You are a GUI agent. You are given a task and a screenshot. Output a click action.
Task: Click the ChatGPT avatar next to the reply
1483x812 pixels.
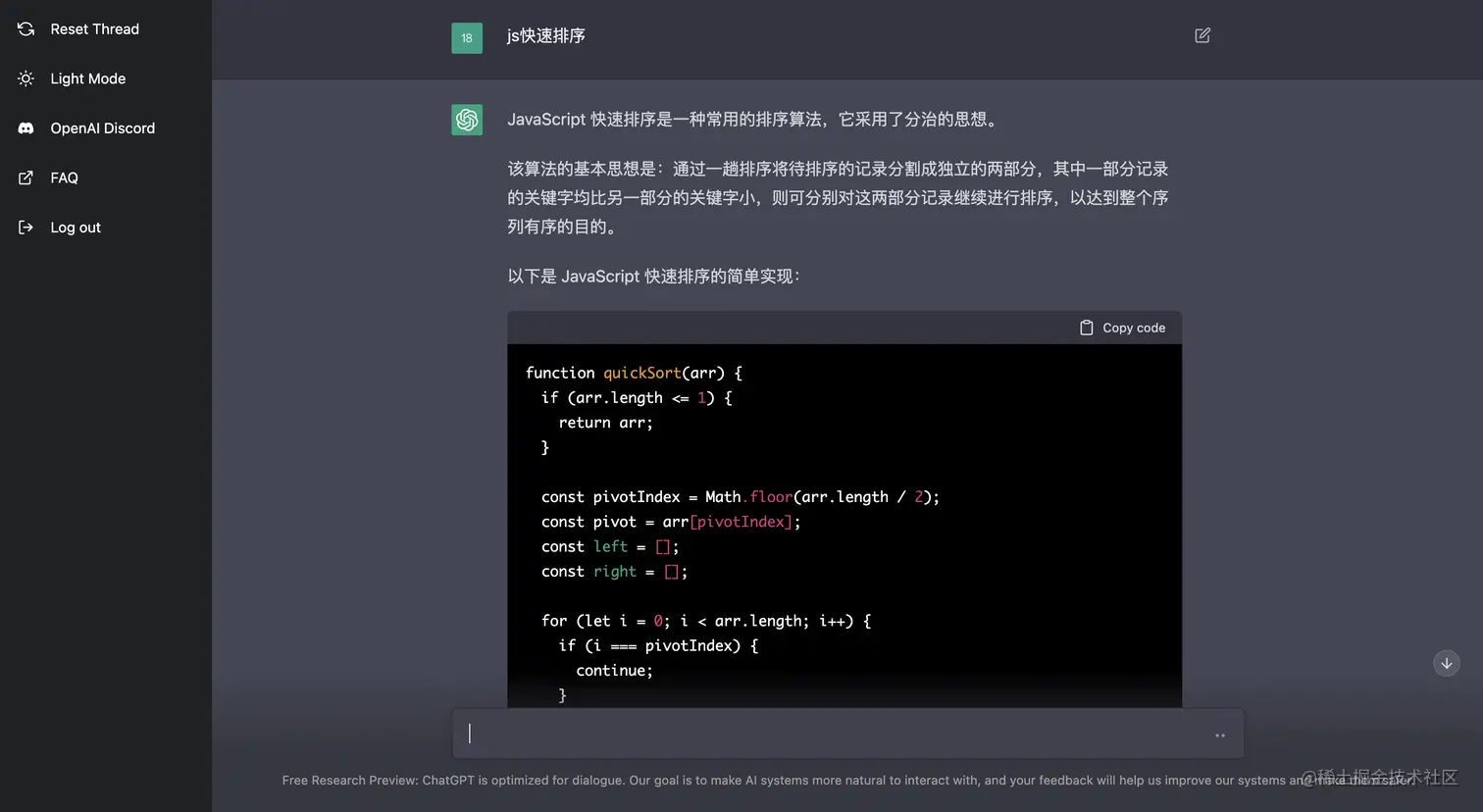tap(467, 119)
